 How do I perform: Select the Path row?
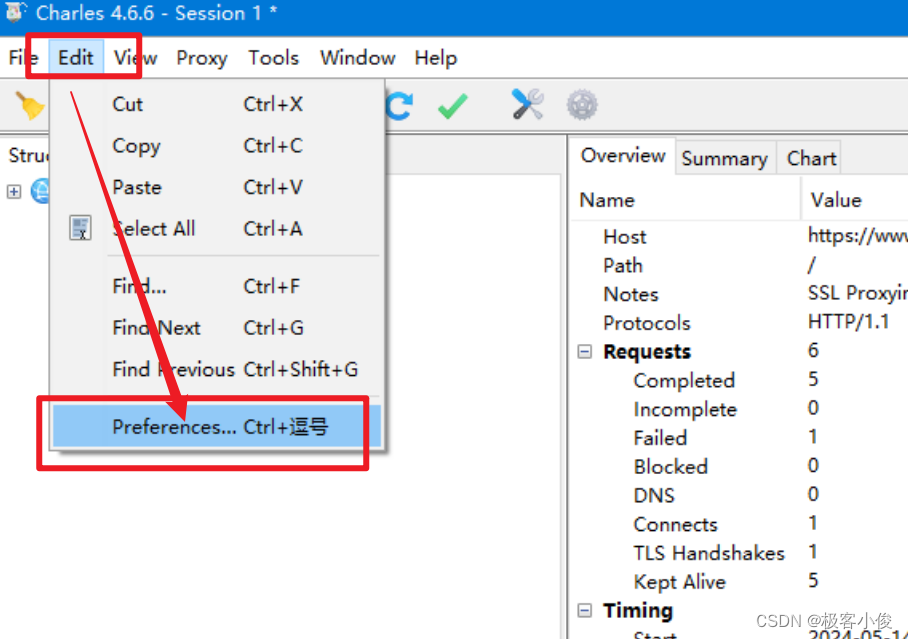coord(739,265)
